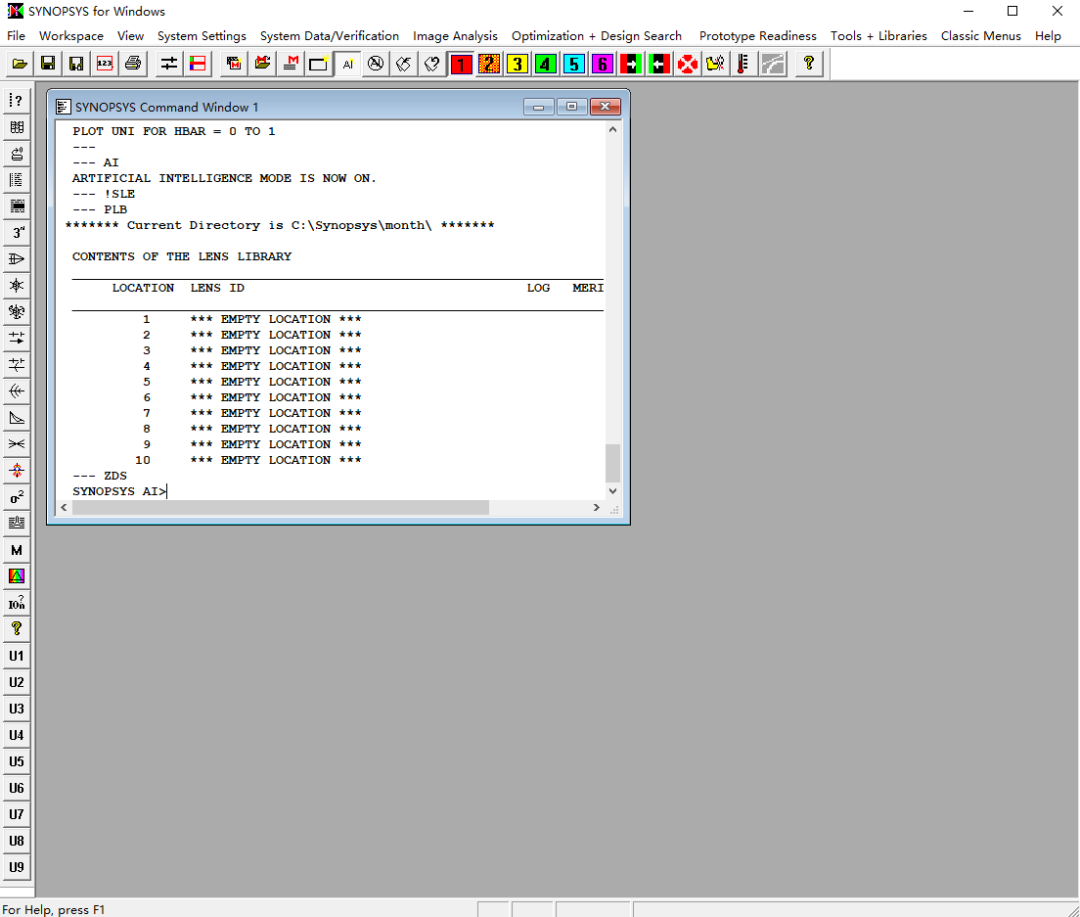
Task: Open the Workspace menu
Action: (71, 36)
